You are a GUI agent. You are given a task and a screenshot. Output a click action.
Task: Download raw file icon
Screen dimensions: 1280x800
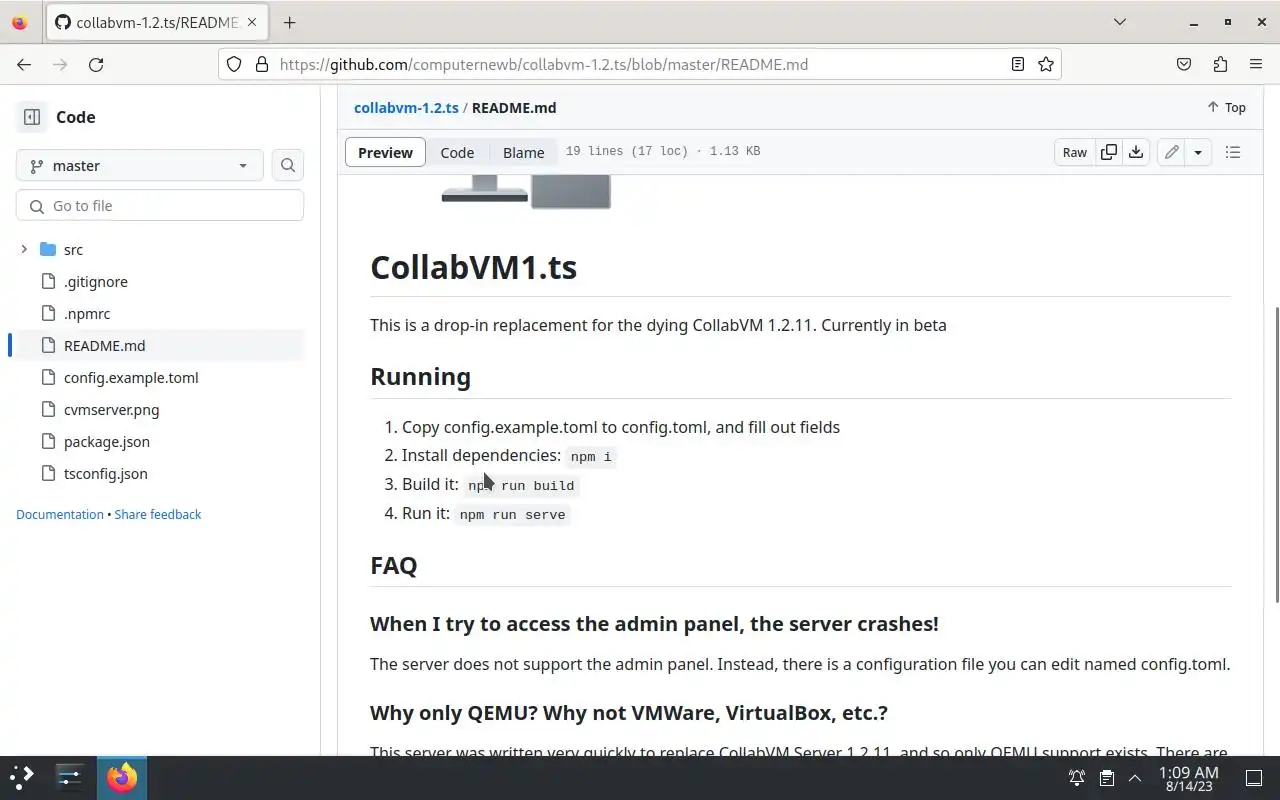(x=1136, y=152)
